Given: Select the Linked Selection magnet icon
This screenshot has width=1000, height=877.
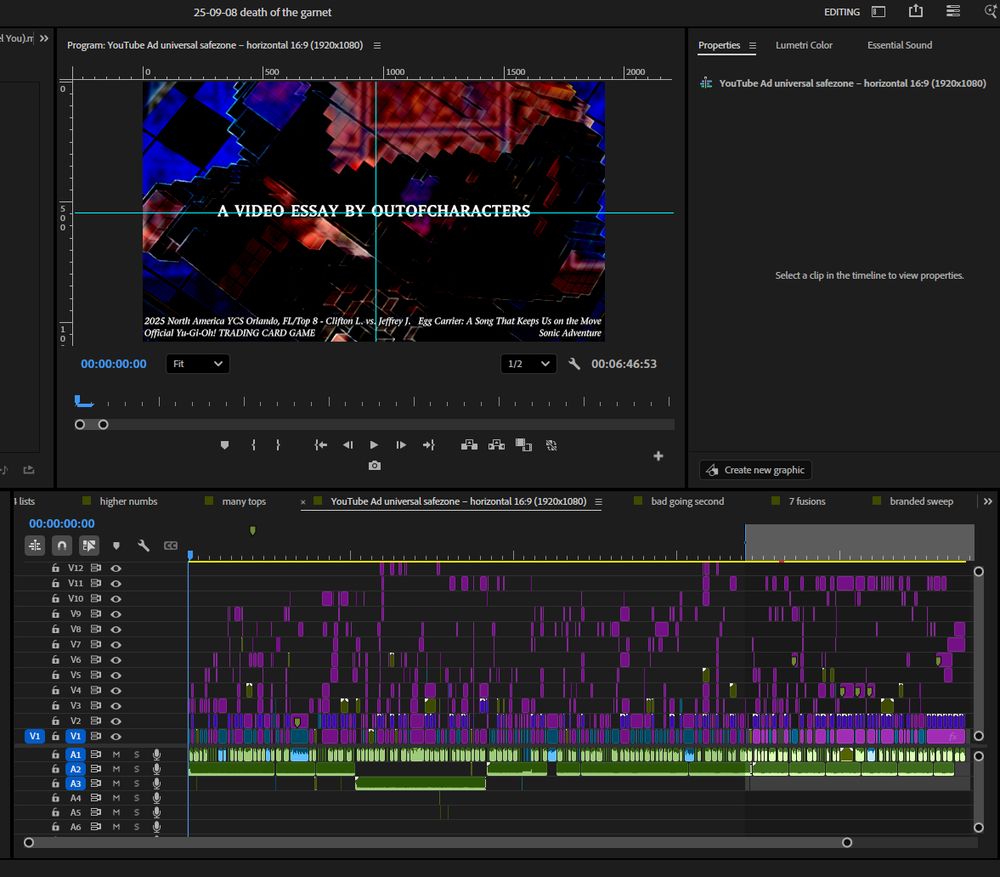Looking at the screenshot, I should click(x=60, y=545).
